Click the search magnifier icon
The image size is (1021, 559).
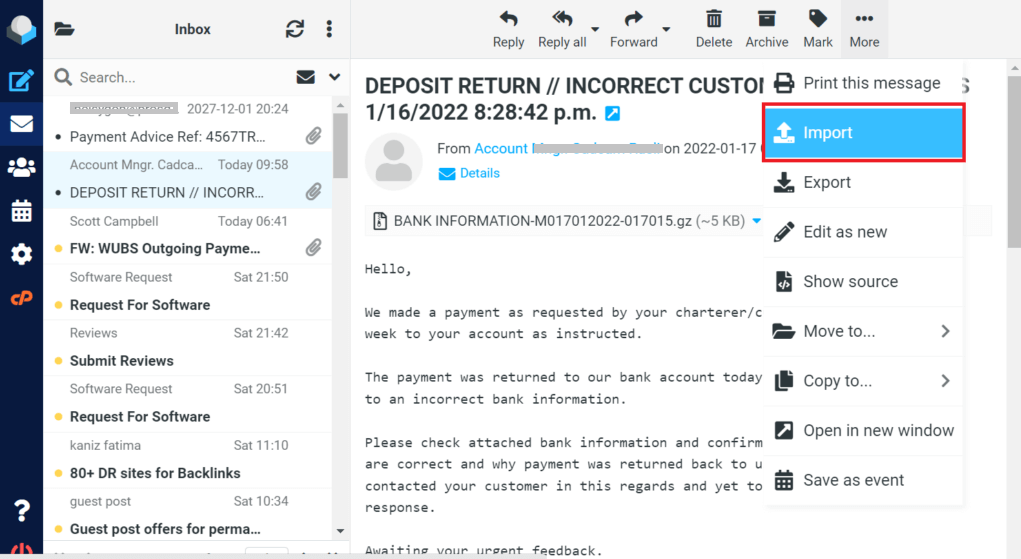(63, 77)
